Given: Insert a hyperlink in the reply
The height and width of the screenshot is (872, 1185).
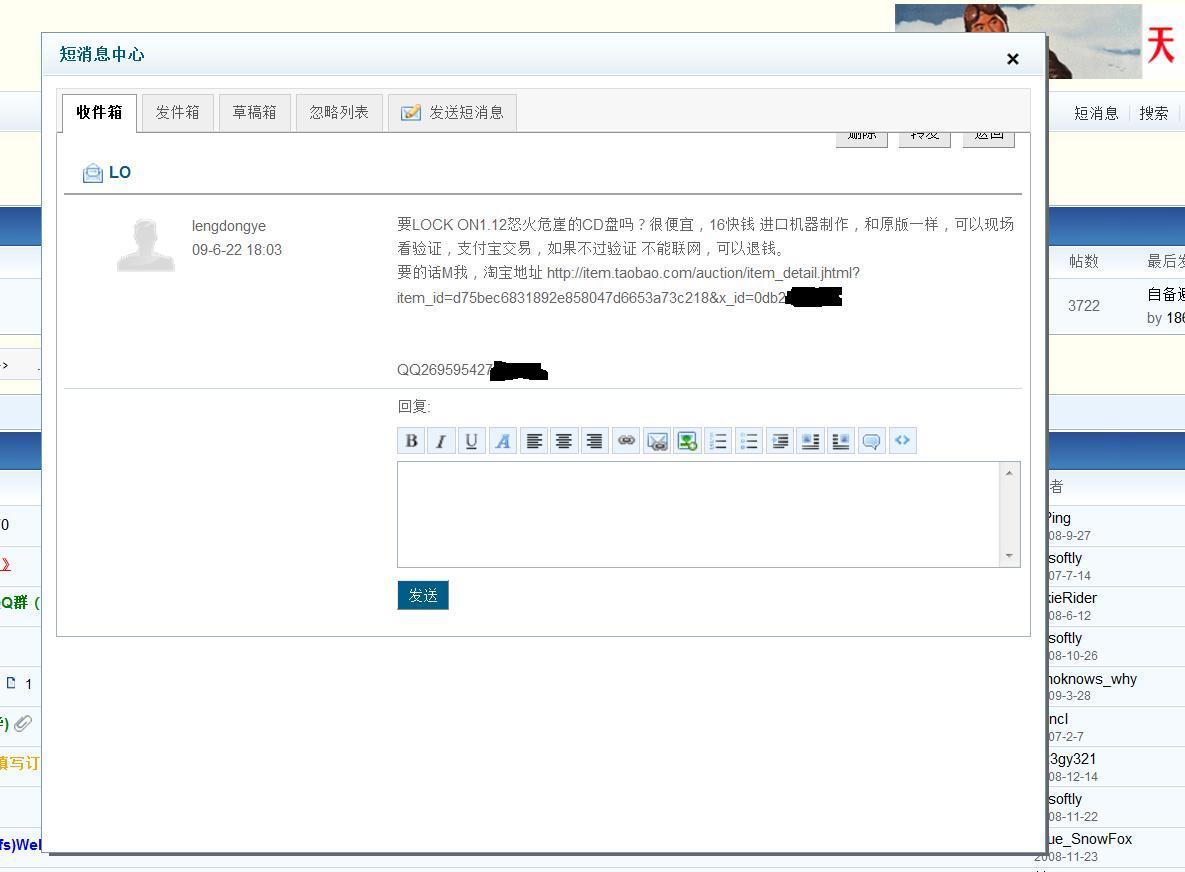Looking at the screenshot, I should [626, 441].
